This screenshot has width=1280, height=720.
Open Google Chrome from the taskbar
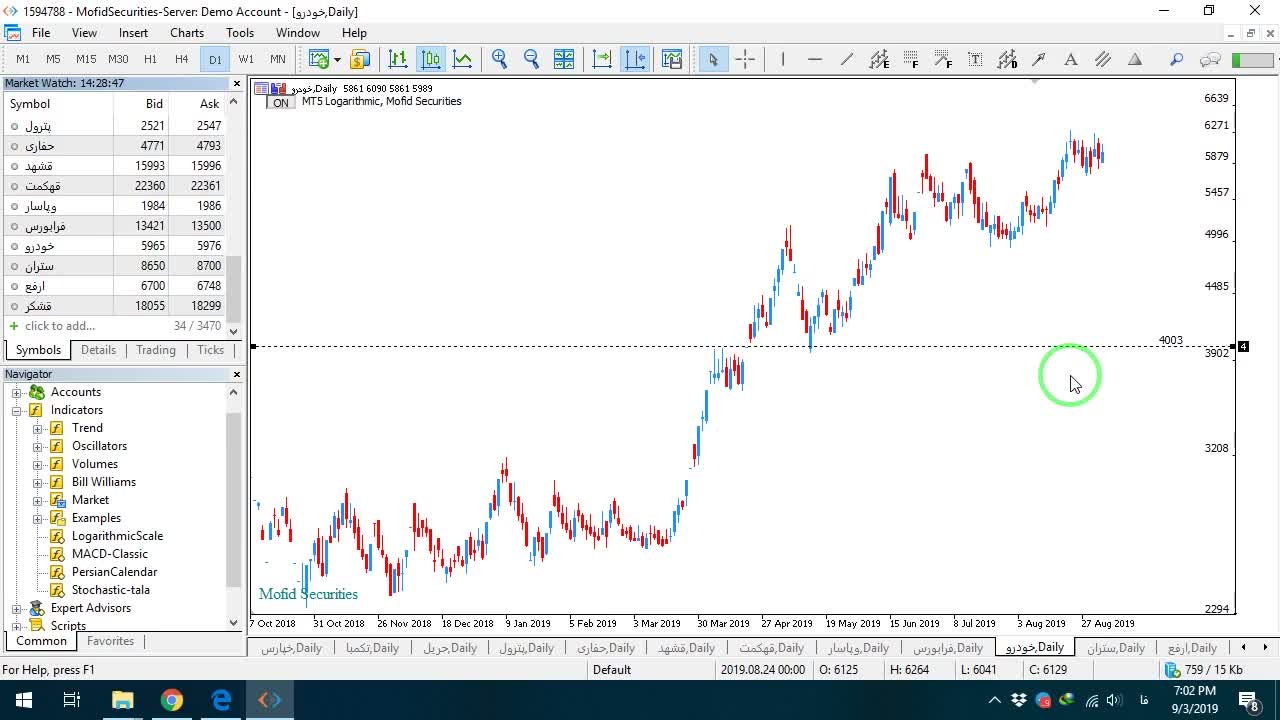pyautogui.click(x=172, y=699)
